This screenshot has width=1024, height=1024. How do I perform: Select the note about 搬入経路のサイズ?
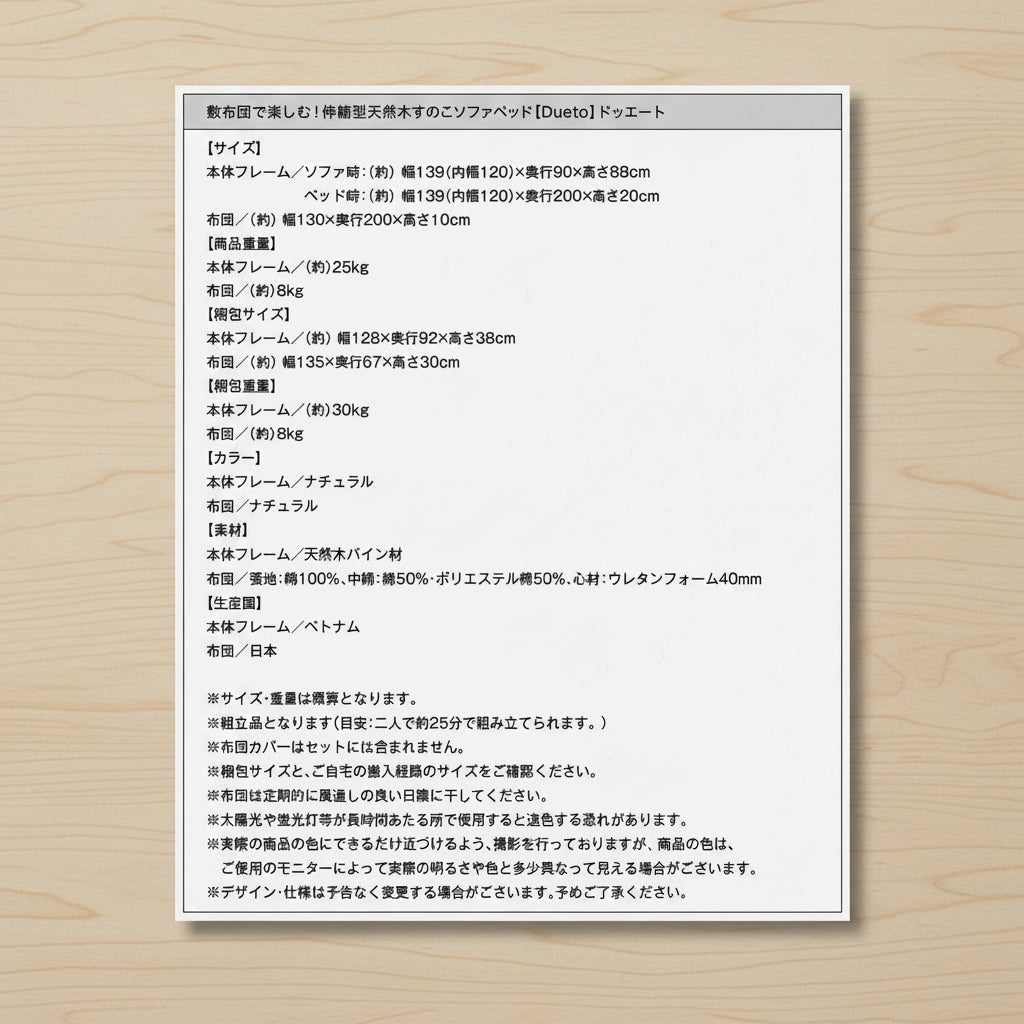402,771
